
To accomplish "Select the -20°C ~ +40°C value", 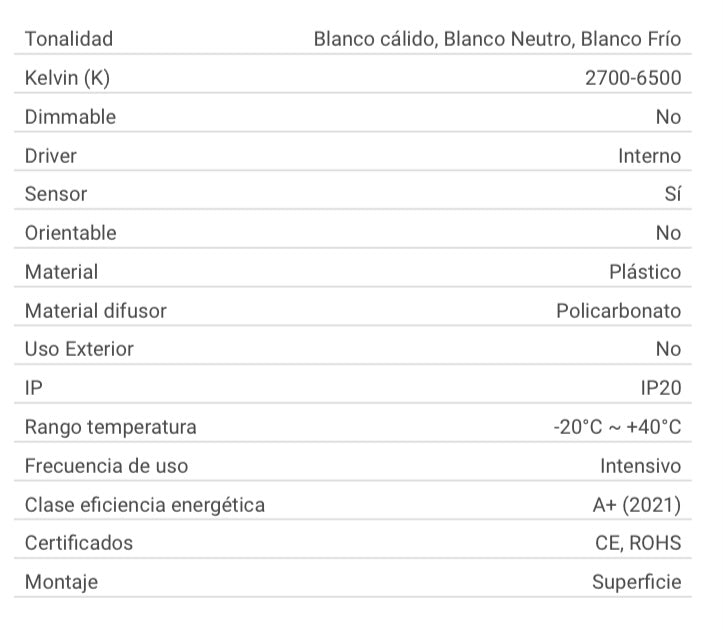I will click(617, 427).
